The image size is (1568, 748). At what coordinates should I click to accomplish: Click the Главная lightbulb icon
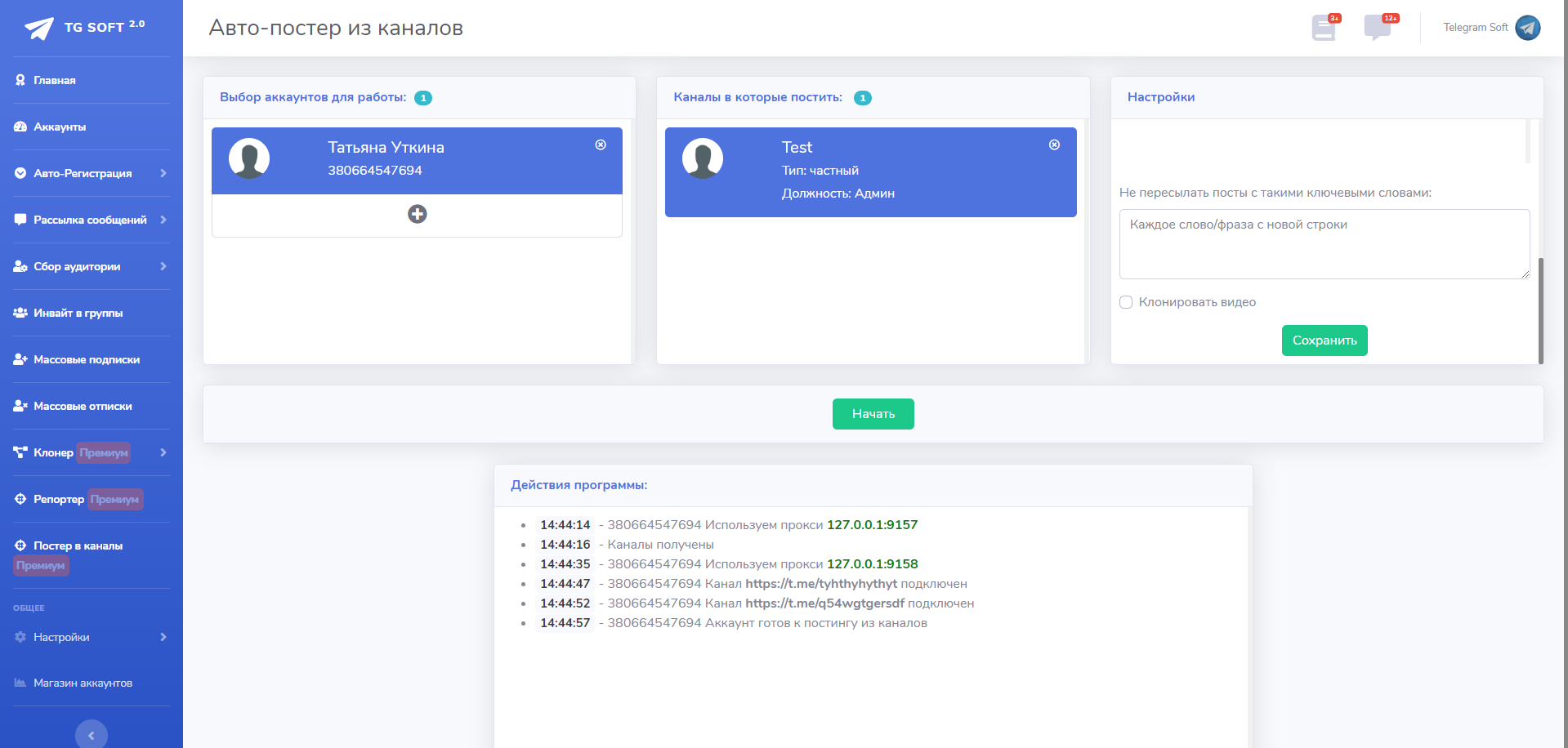(x=20, y=80)
